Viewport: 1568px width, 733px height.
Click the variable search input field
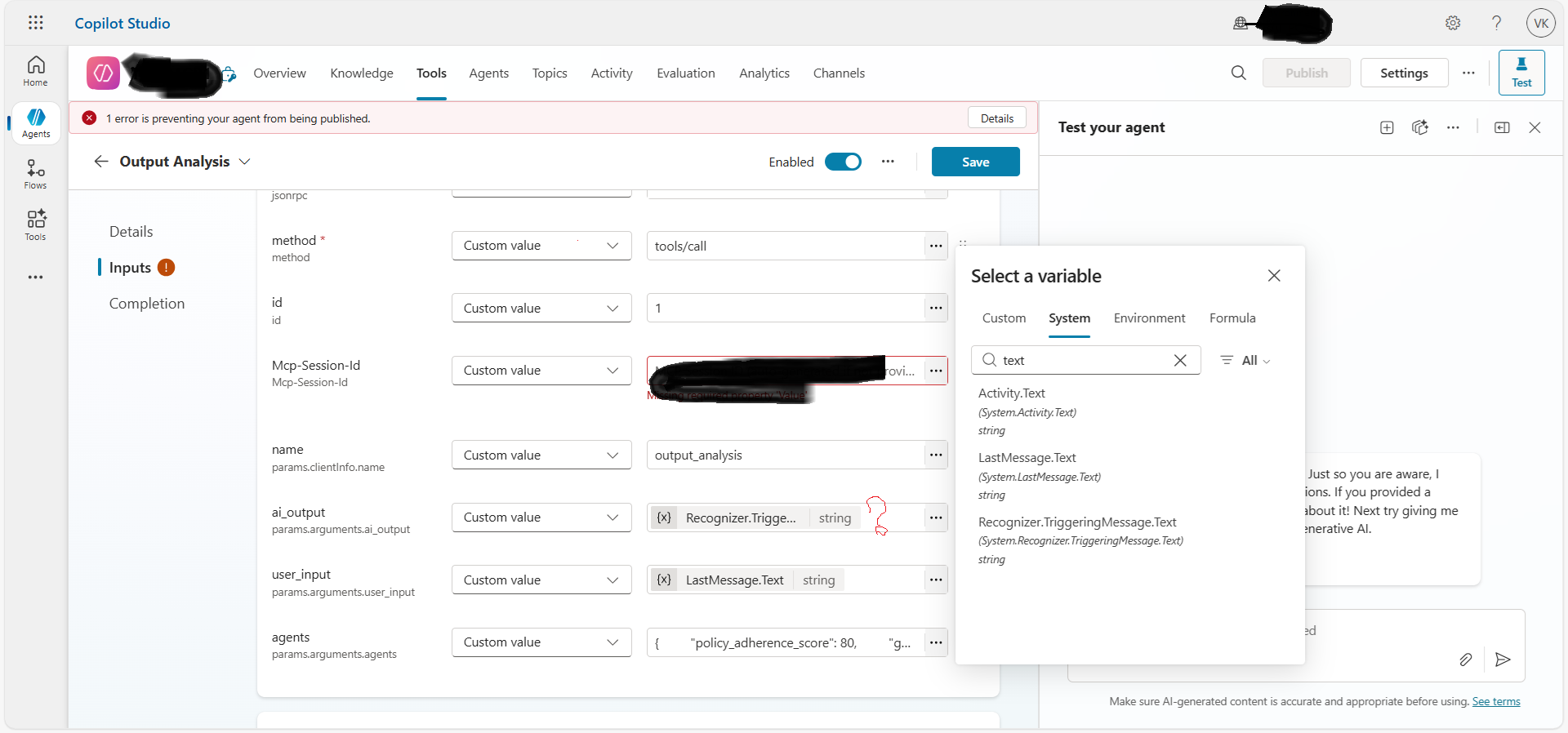(1085, 360)
